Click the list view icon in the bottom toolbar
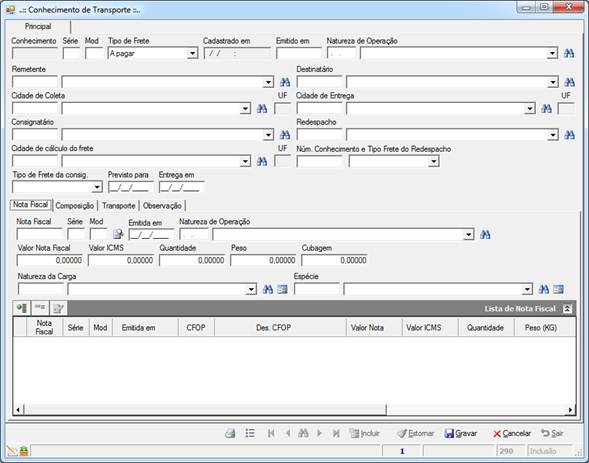Image resolution: width=589 pixels, height=463 pixels. click(250, 433)
